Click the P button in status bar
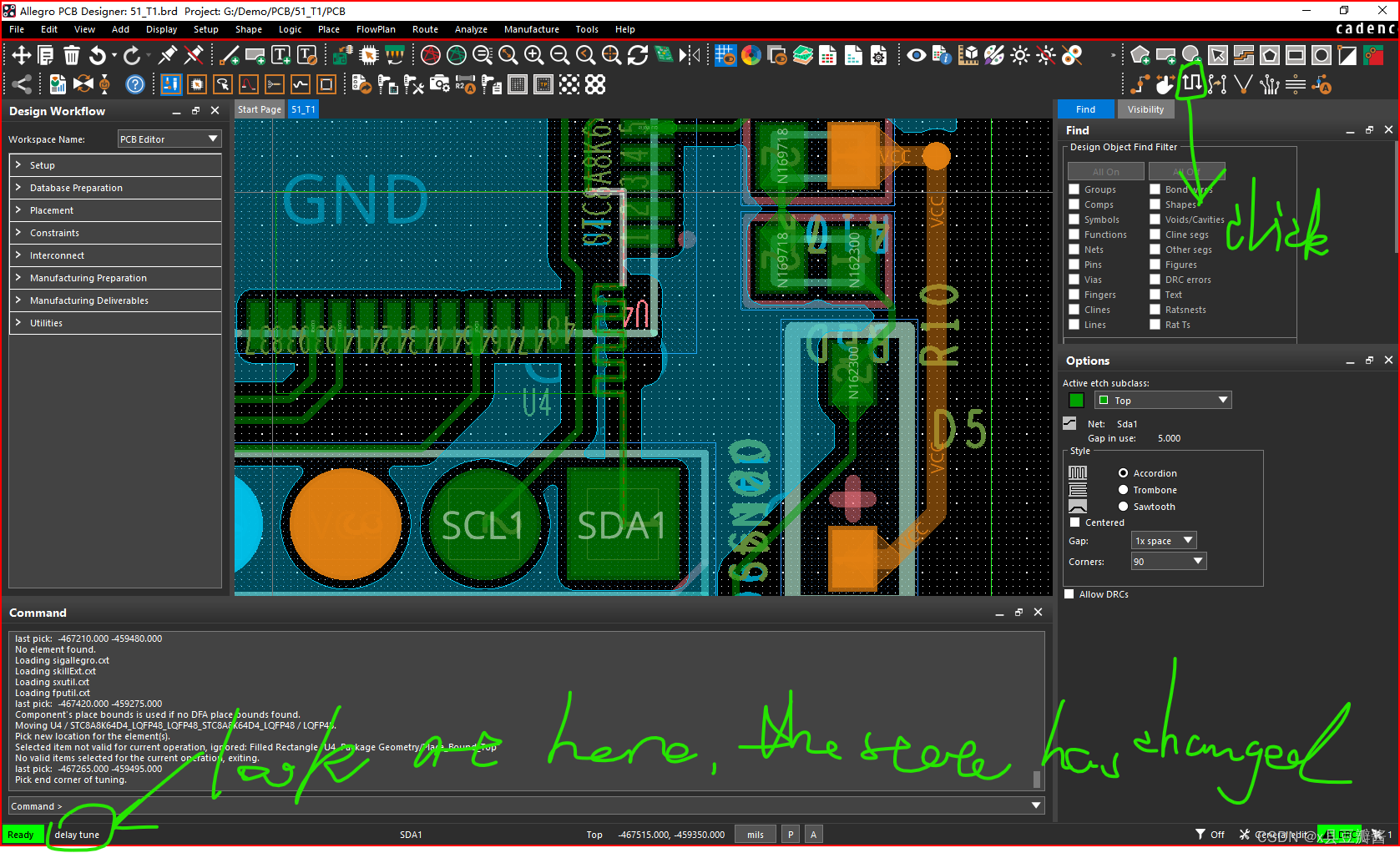The height and width of the screenshot is (853, 1400). click(x=791, y=835)
